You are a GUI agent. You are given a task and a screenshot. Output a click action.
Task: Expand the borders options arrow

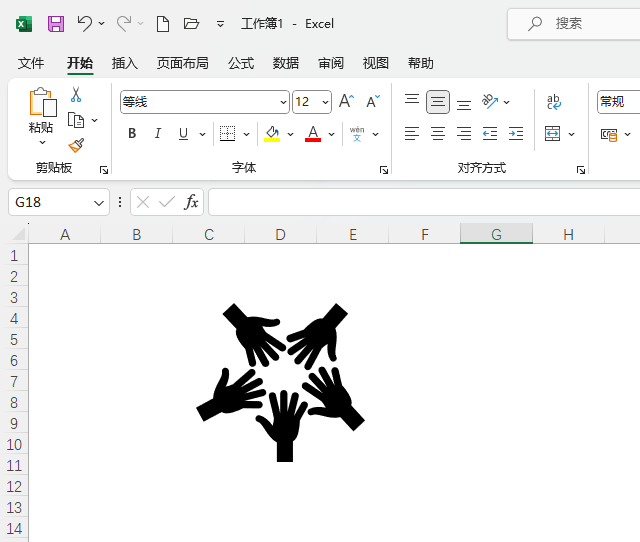pos(247,134)
